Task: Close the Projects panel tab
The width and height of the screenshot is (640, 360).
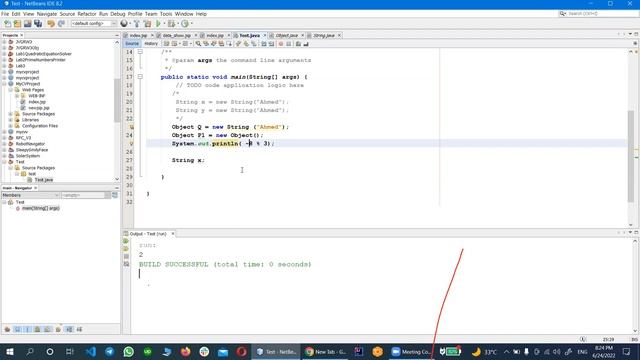Action: pyautogui.click(x=22, y=36)
